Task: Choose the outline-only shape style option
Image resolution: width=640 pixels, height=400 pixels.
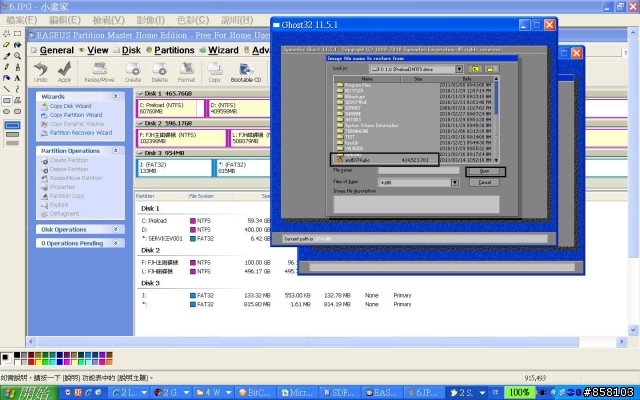Action: tap(12, 125)
